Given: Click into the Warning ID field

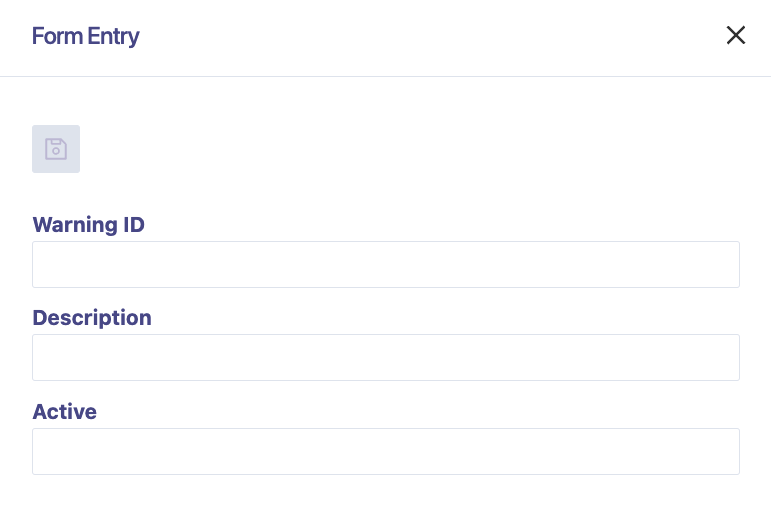Looking at the screenshot, I should 385,264.
